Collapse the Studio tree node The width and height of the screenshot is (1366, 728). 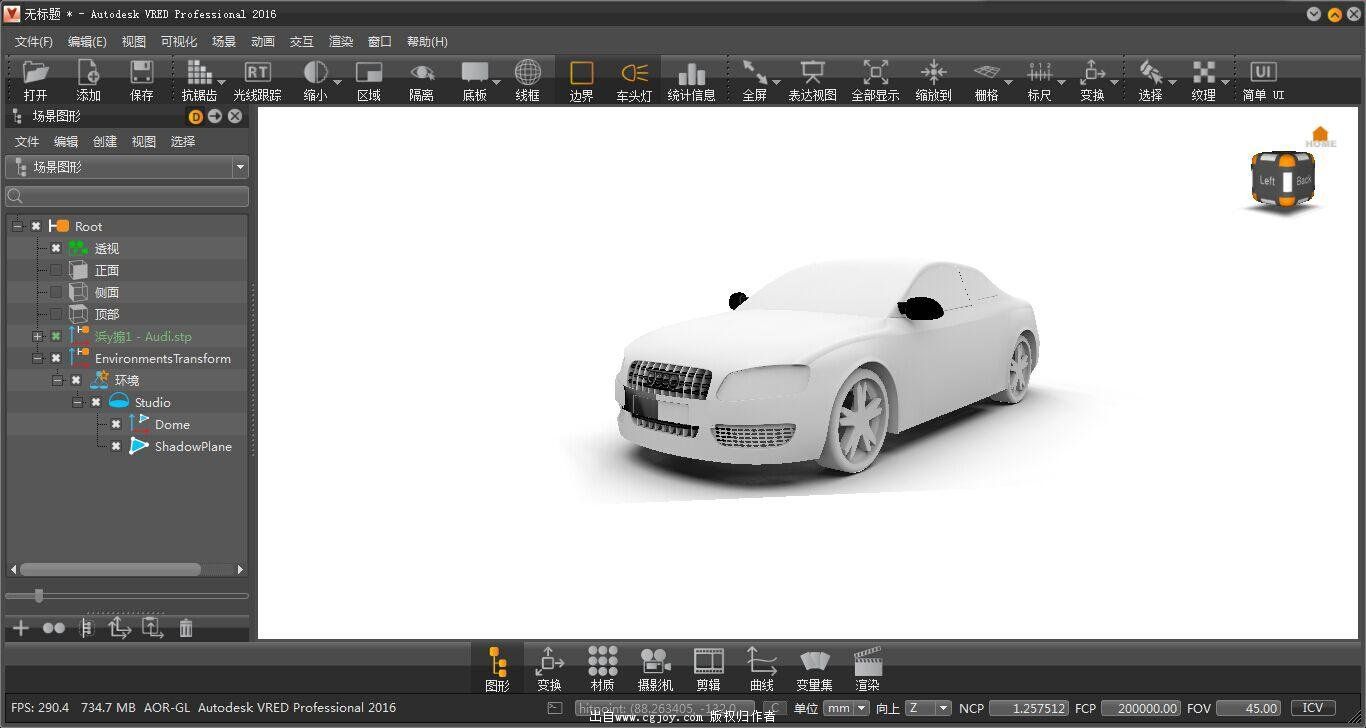[x=78, y=402]
